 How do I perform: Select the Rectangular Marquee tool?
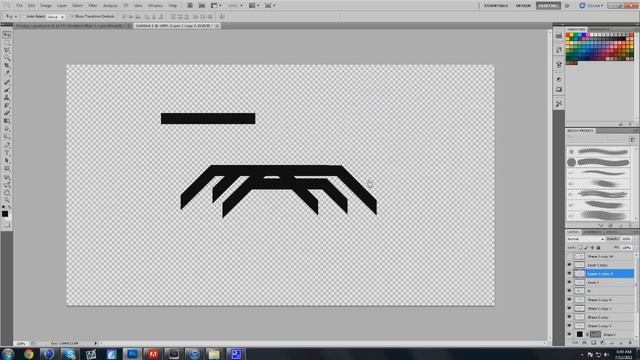click(x=7, y=42)
